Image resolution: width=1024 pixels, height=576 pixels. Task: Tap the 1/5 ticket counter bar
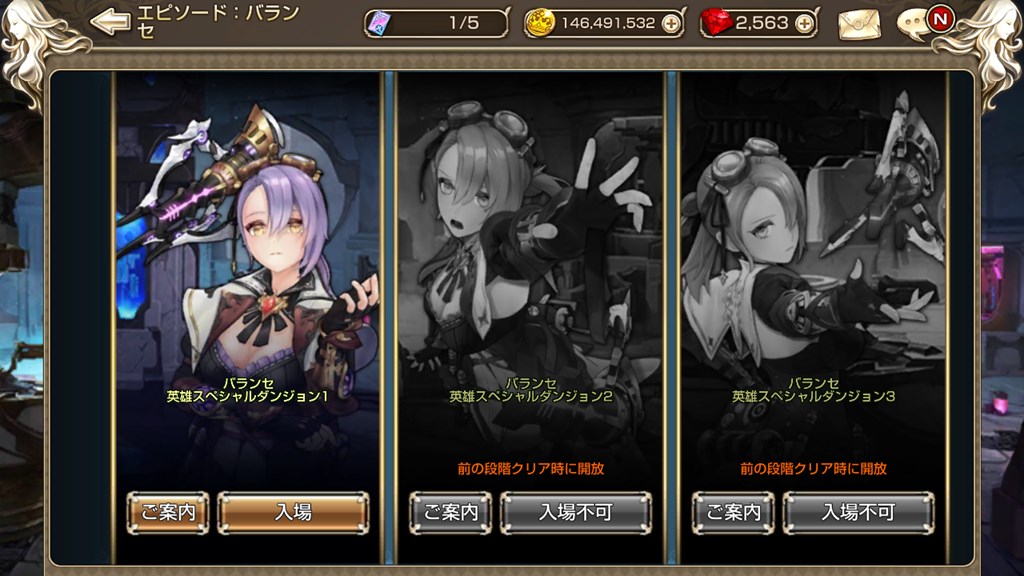(436, 24)
